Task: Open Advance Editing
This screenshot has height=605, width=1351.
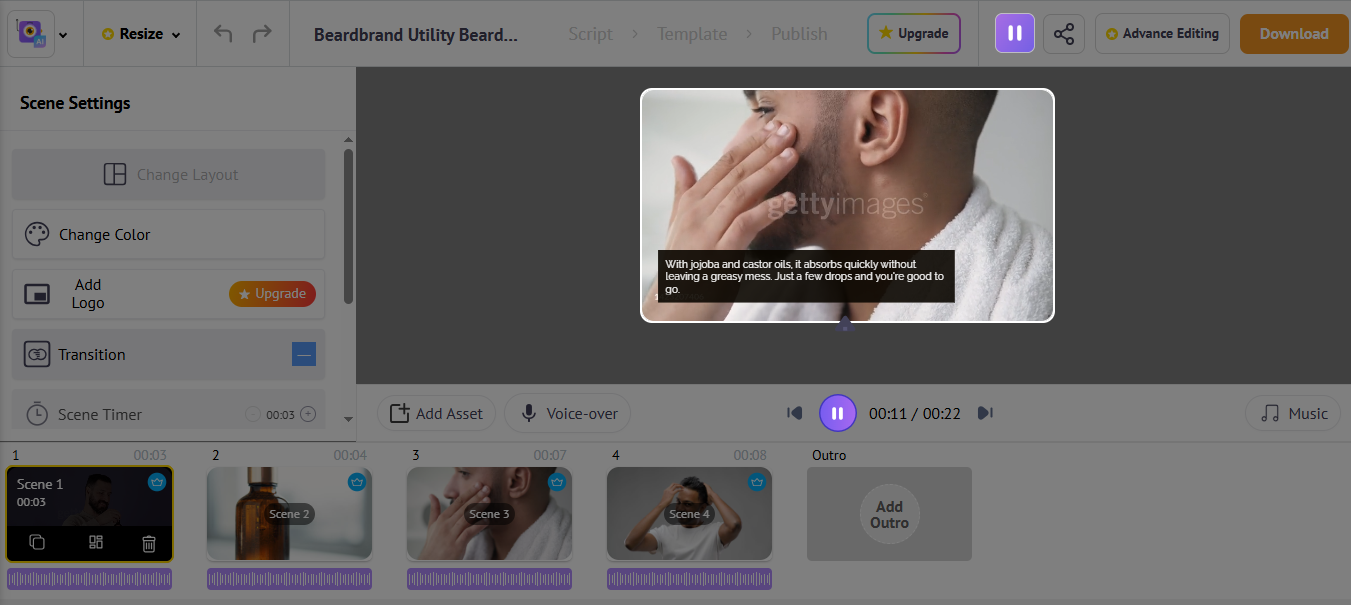Action: click(x=1162, y=33)
